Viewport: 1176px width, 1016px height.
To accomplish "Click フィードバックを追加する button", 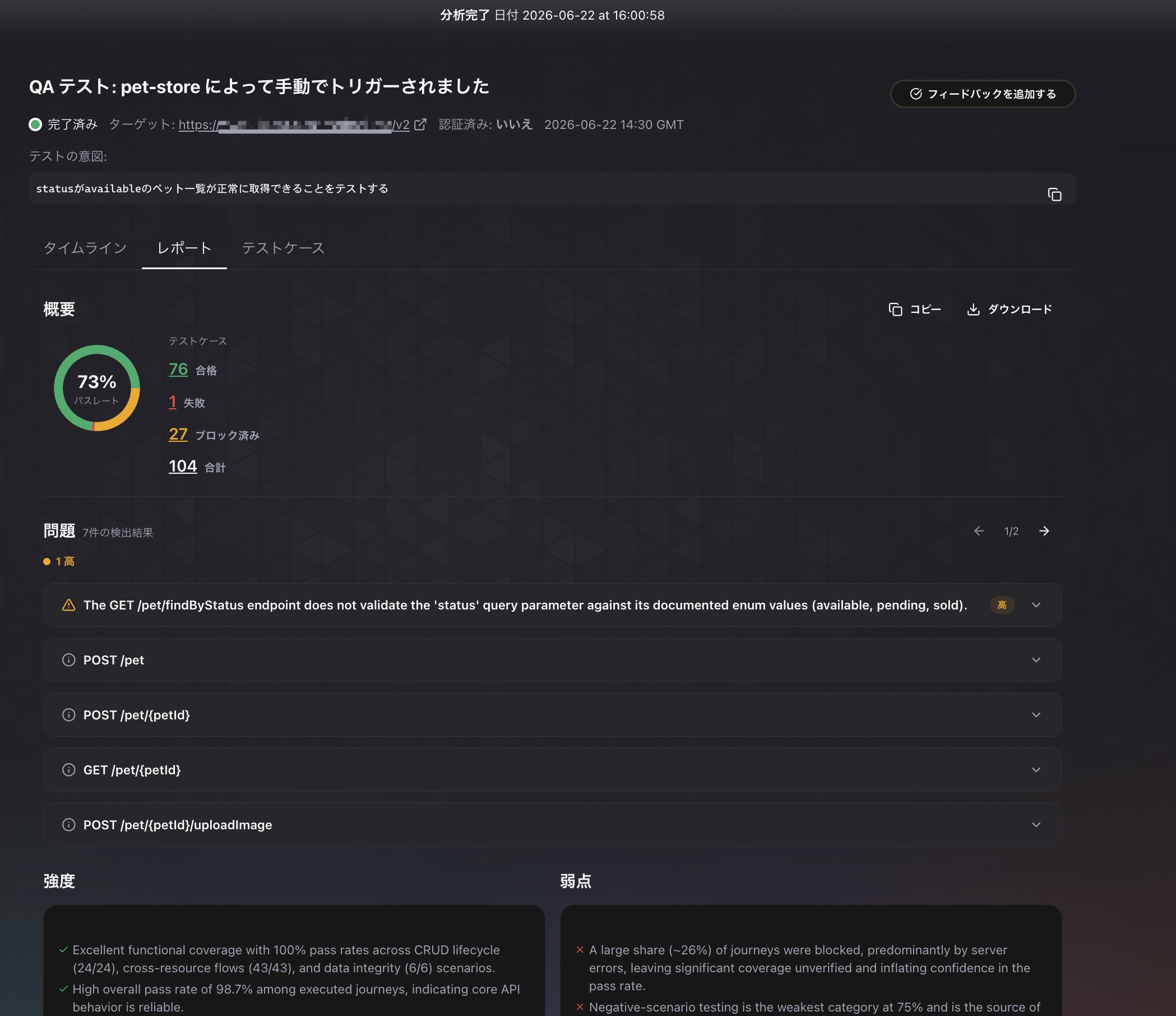I will pyautogui.click(x=983, y=94).
